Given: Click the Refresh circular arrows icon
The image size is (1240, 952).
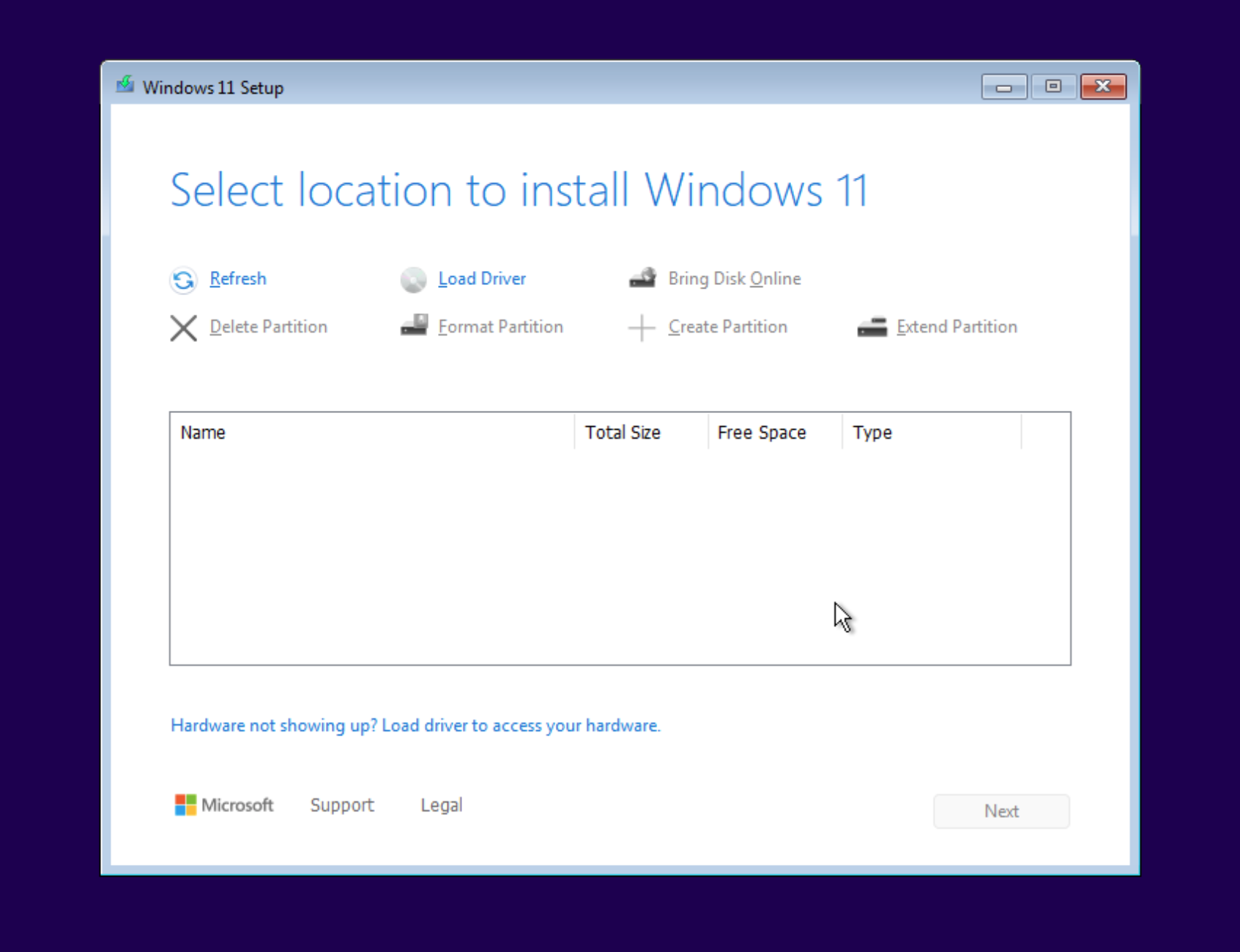Looking at the screenshot, I should tap(183, 280).
